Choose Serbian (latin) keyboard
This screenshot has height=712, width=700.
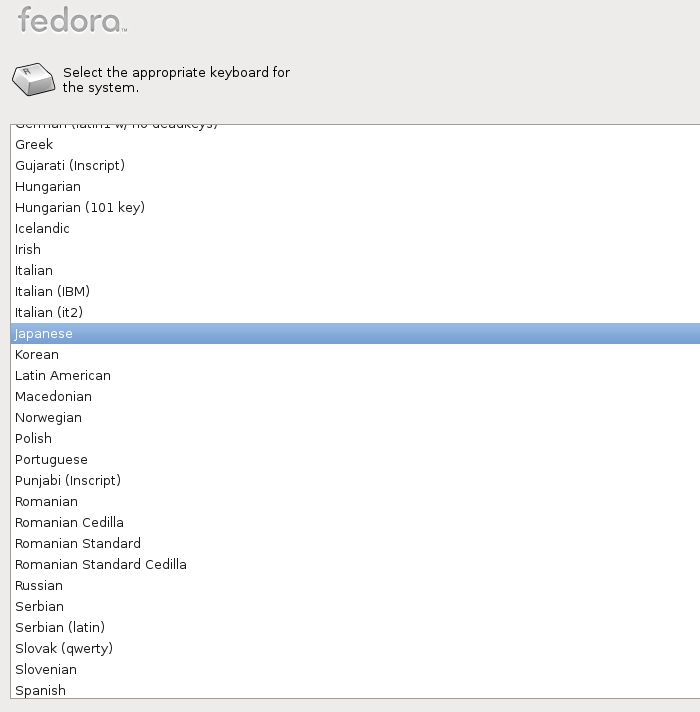point(355,628)
